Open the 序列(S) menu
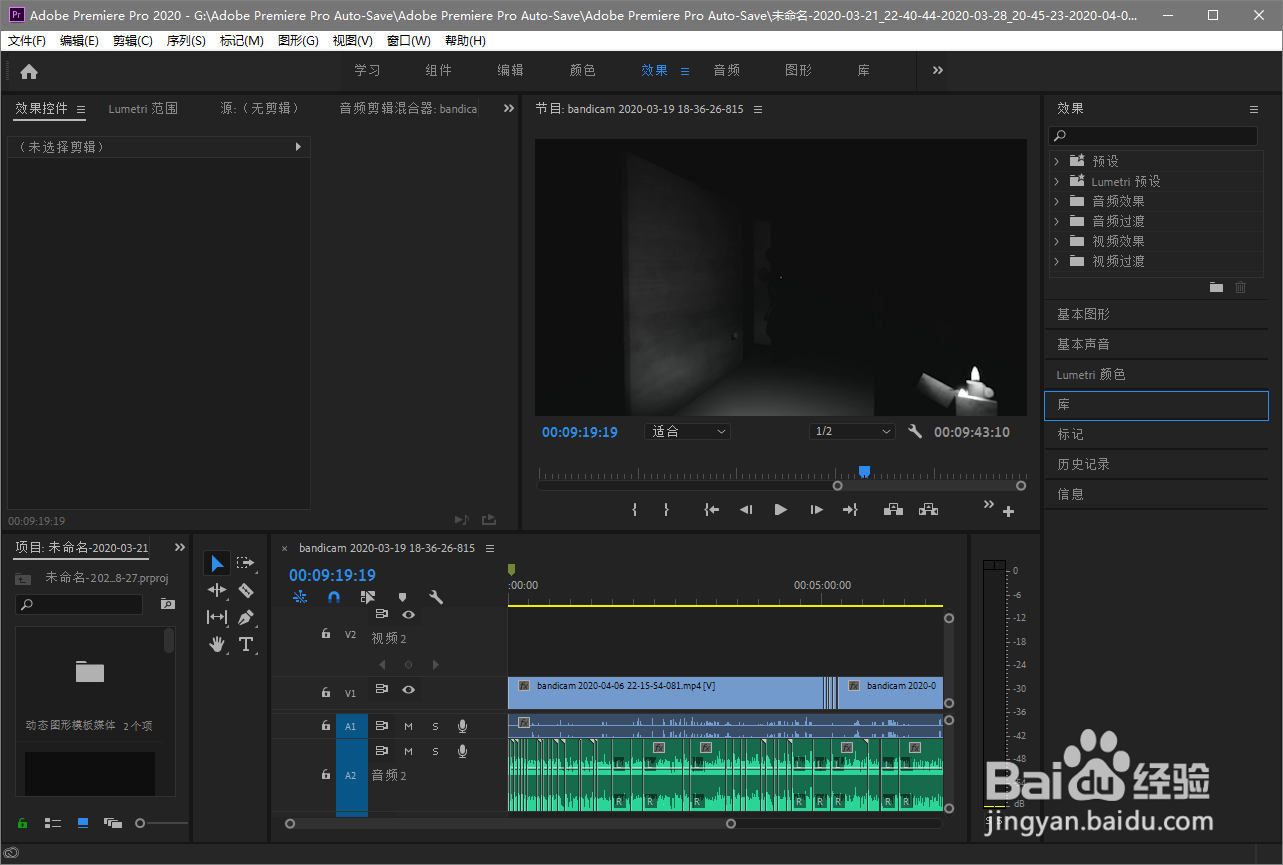This screenshot has width=1283, height=865. tap(186, 41)
